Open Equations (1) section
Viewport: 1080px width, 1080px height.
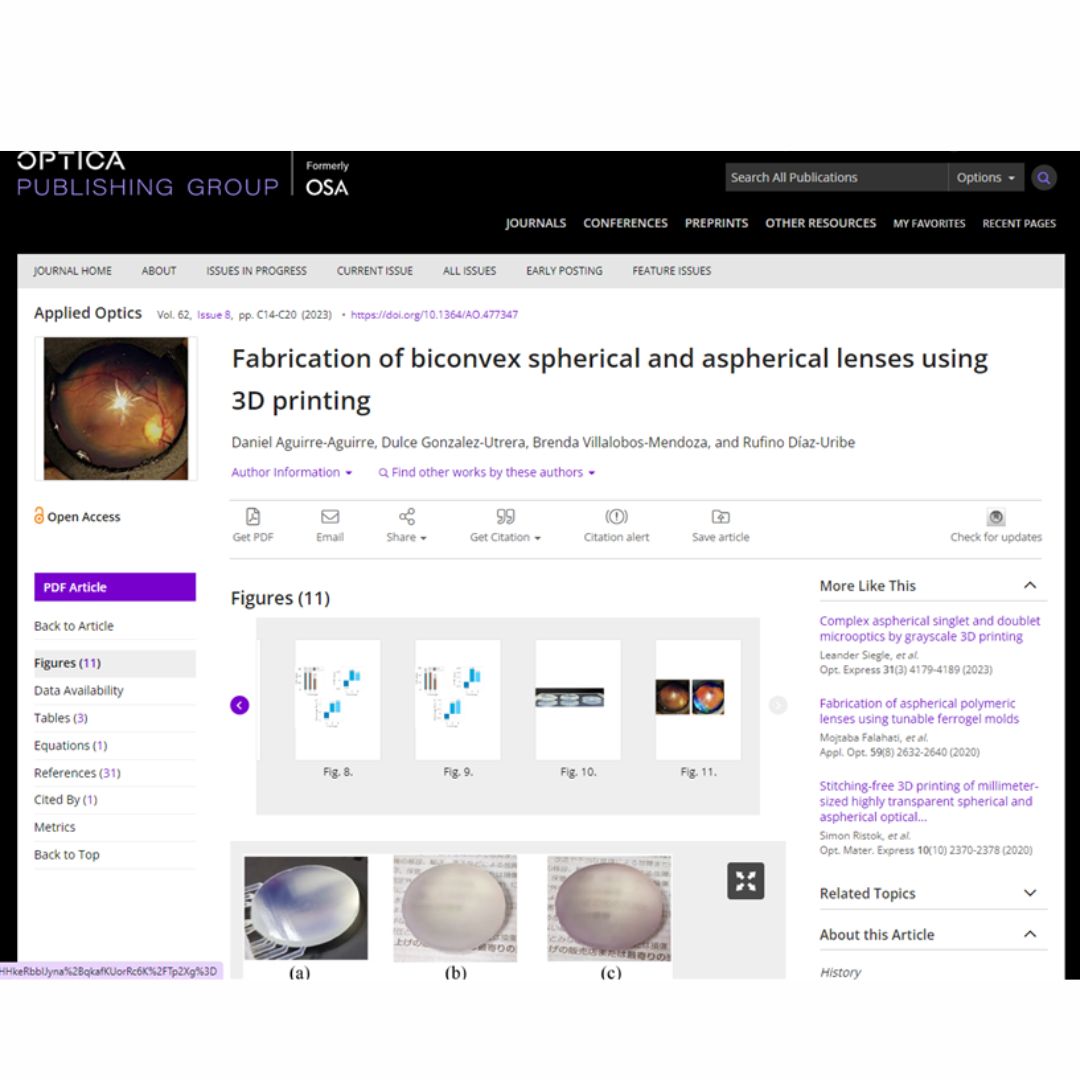coord(70,745)
